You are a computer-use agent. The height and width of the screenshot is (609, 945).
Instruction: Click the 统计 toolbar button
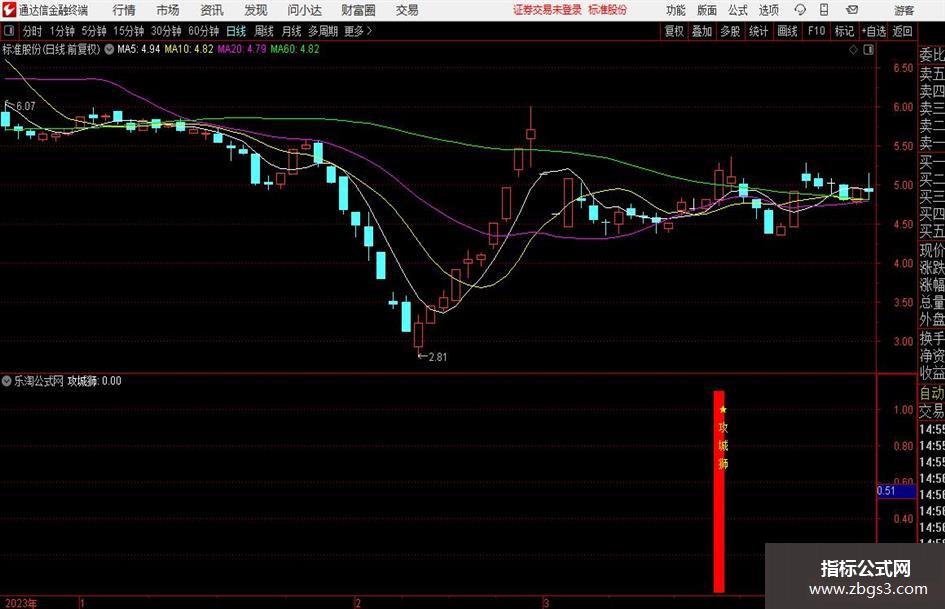758,31
